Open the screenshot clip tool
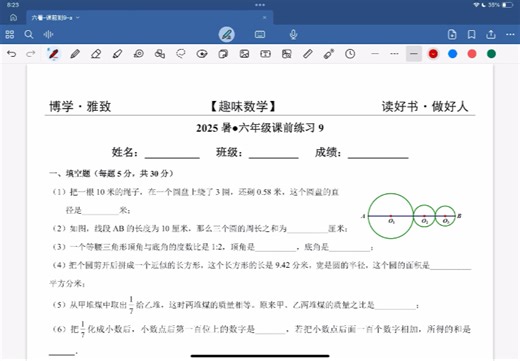520x361 pixels. pyautogui.click(x=287, y=54)
